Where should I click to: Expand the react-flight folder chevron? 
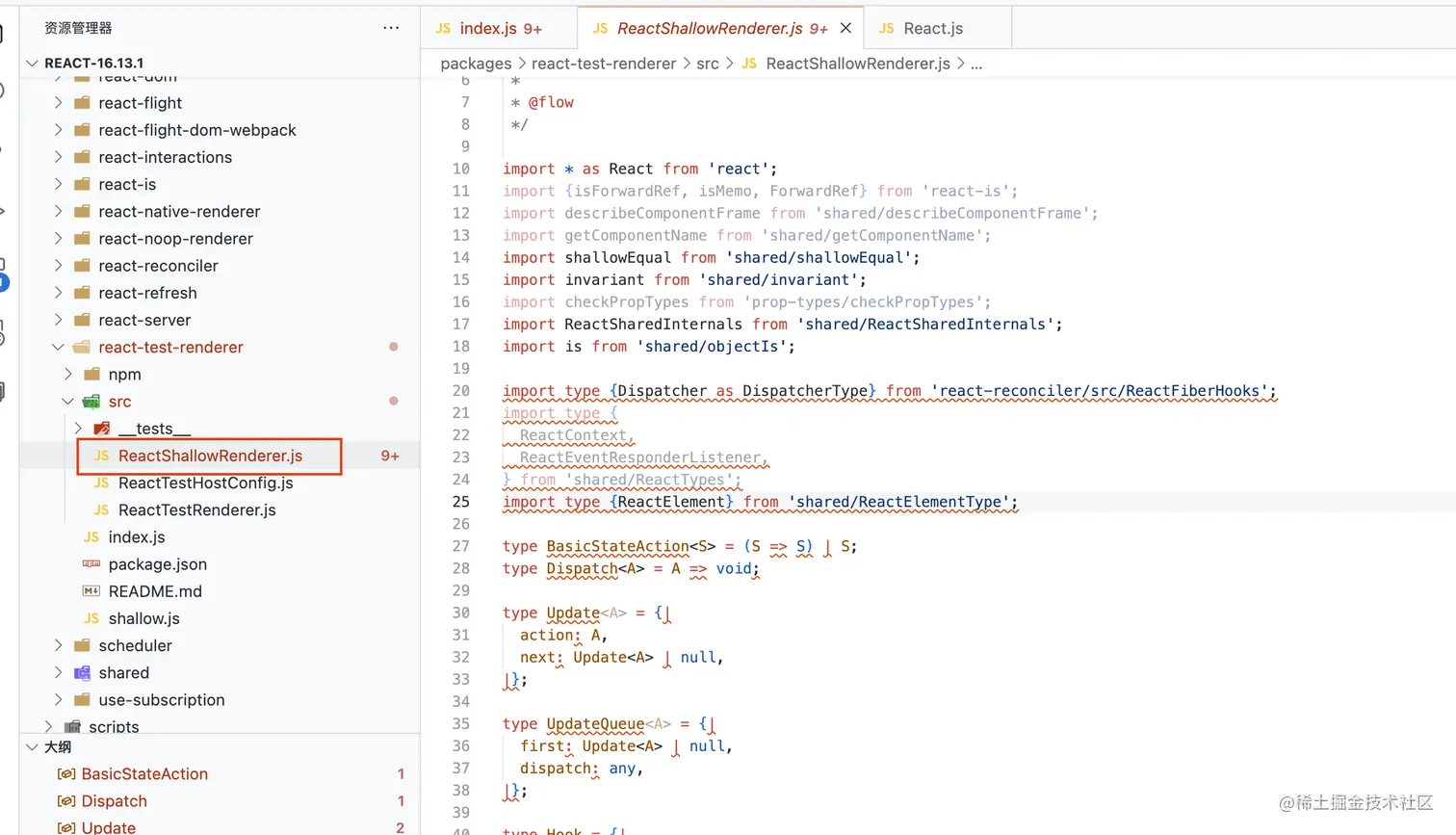coord(58,103)
